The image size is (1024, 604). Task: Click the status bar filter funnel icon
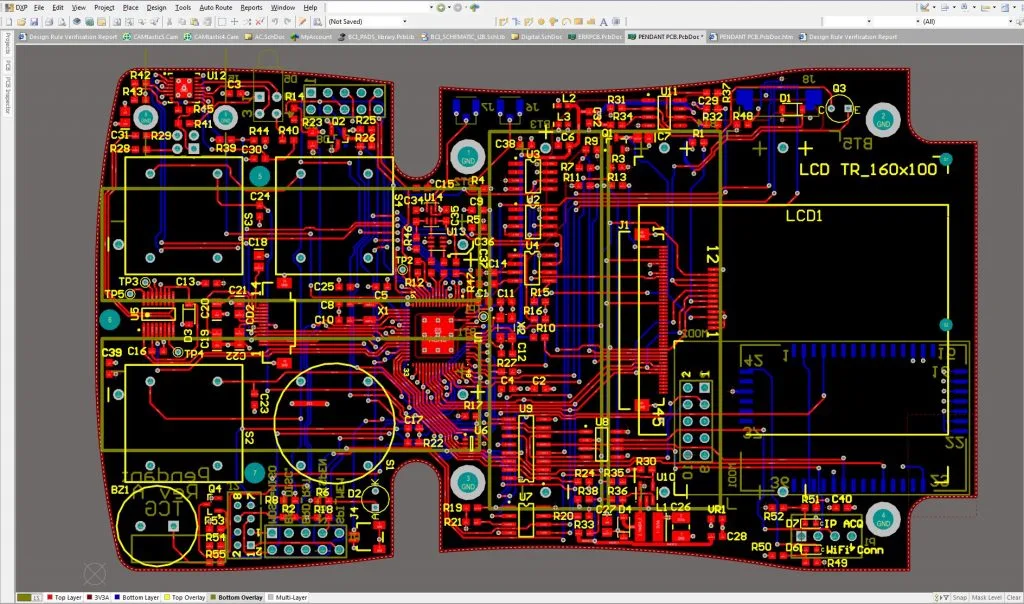(x=944, y=597)
